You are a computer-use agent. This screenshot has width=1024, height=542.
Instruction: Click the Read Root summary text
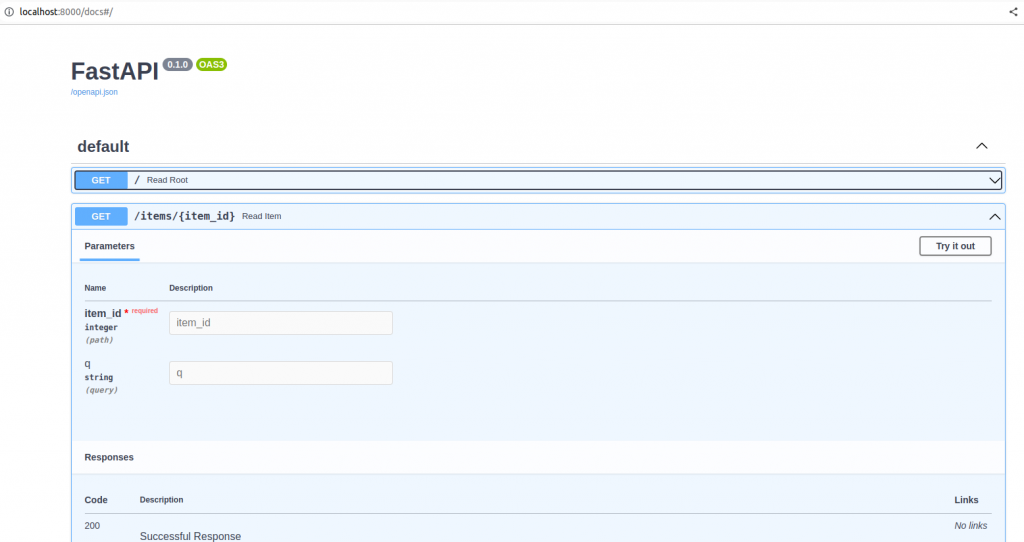167,180
